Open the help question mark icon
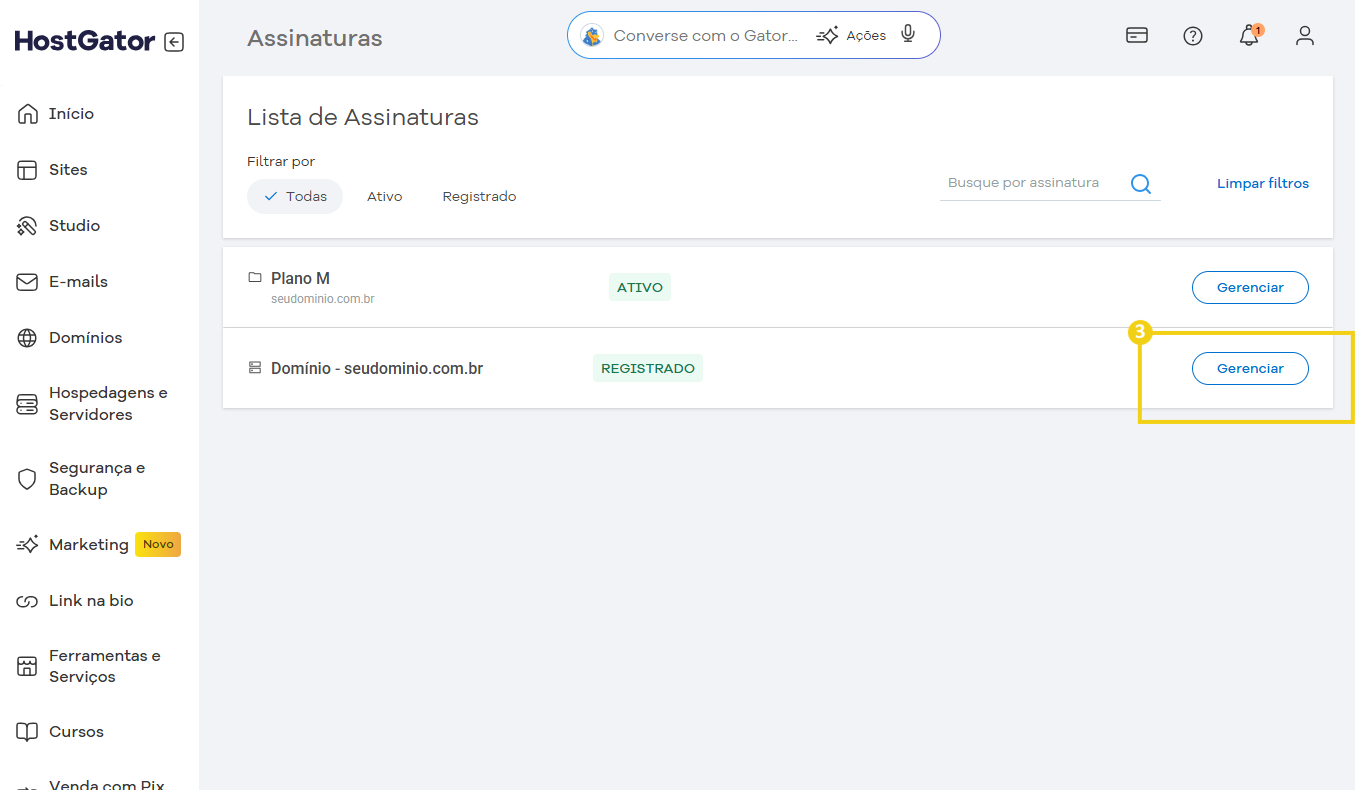1355x790 pixels. (x=1192, y=36)
